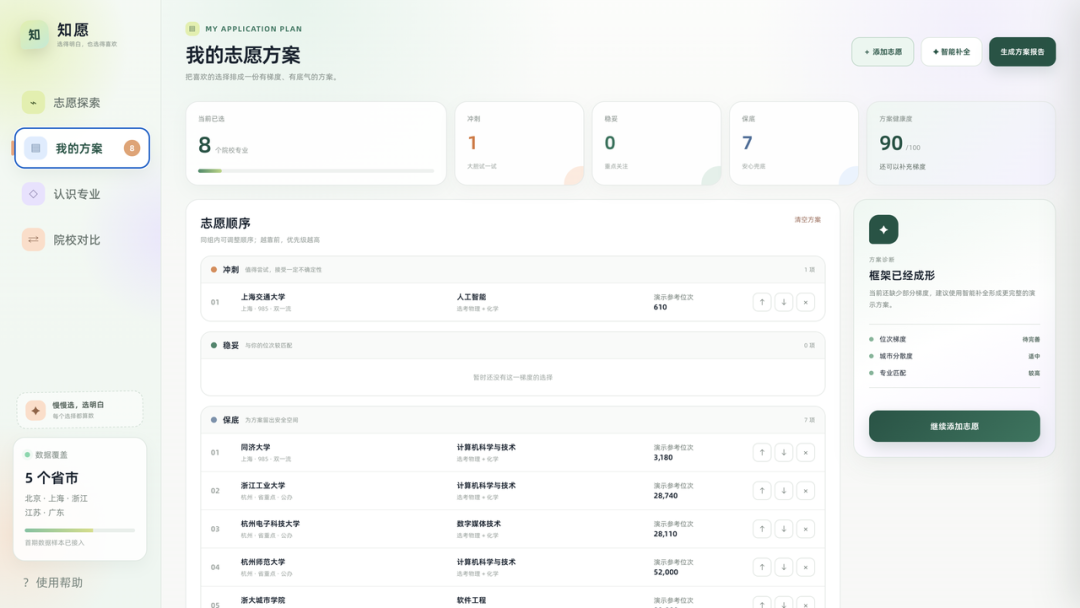Click 生成方案报告 button
The height and width of the screenshot is (608, 1080).
[x=1022, y=52]
